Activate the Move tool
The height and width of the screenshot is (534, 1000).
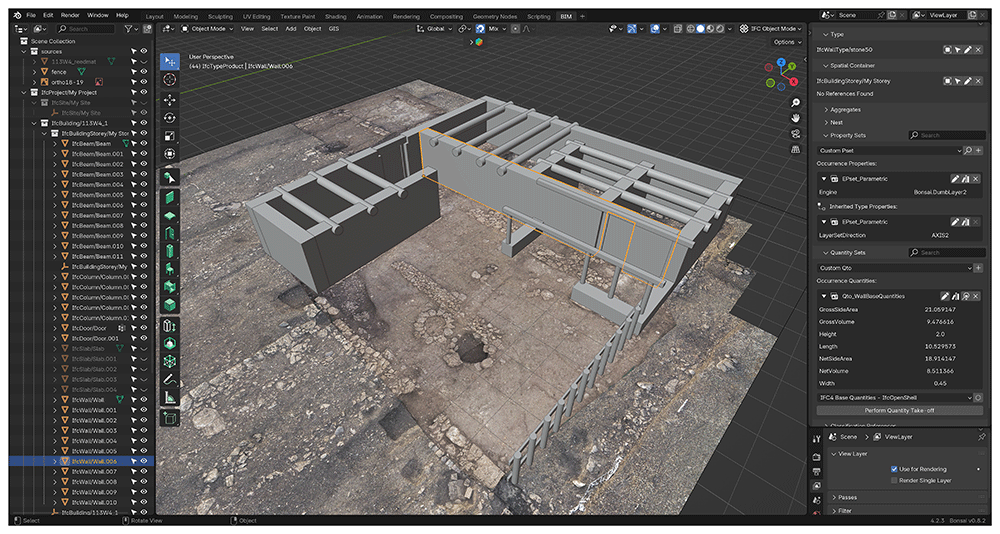(170, 100)
